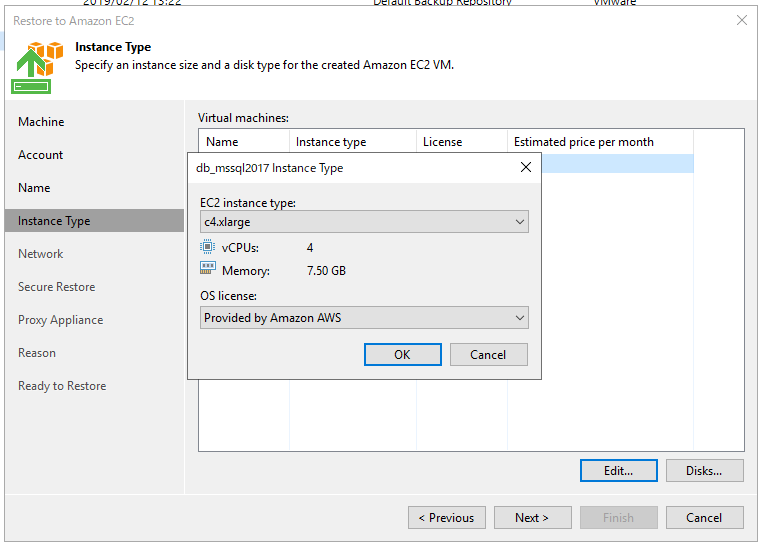Go to the Name wizard step

pyautogui.click(x=34, y=188)
